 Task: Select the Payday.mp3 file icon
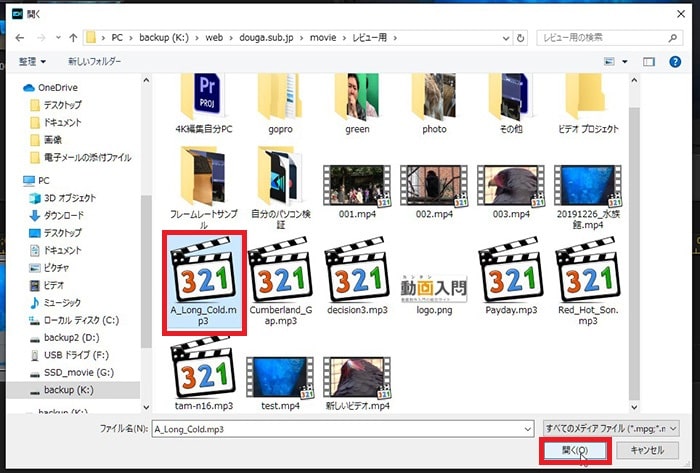pos(511,270)
